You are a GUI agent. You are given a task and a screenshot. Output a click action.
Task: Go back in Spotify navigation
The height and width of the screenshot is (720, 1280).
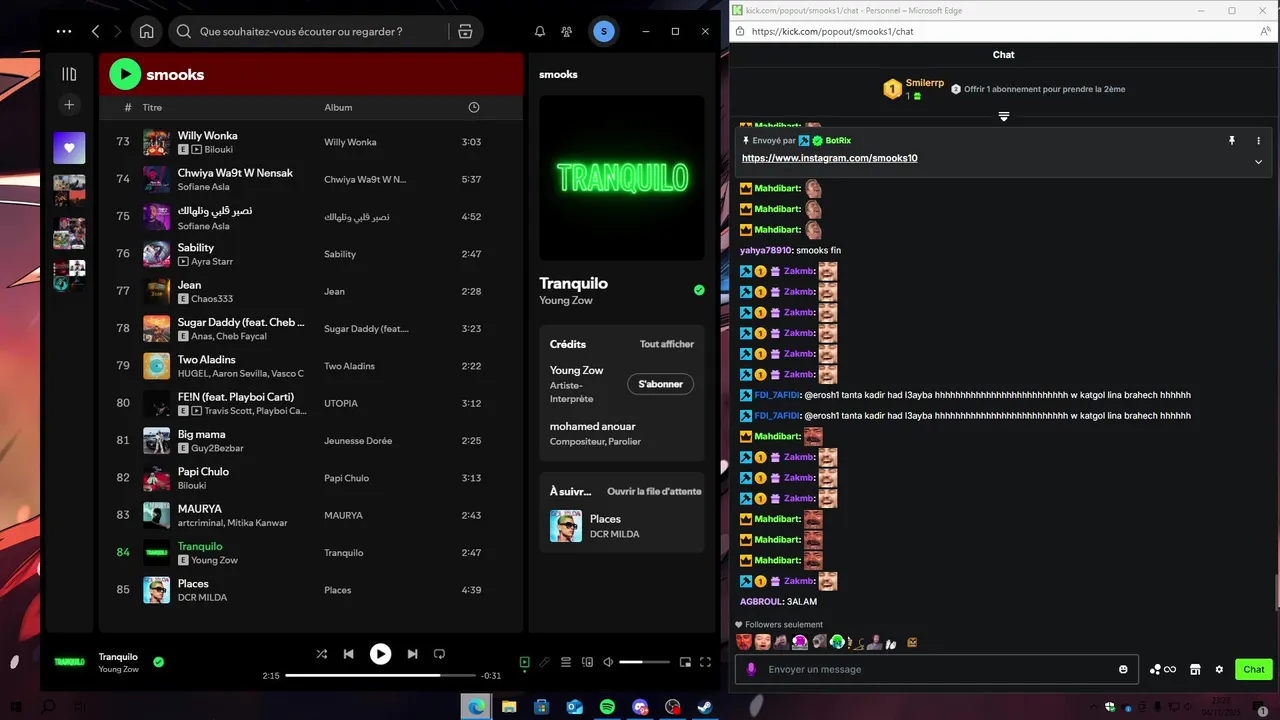point(96,31)
